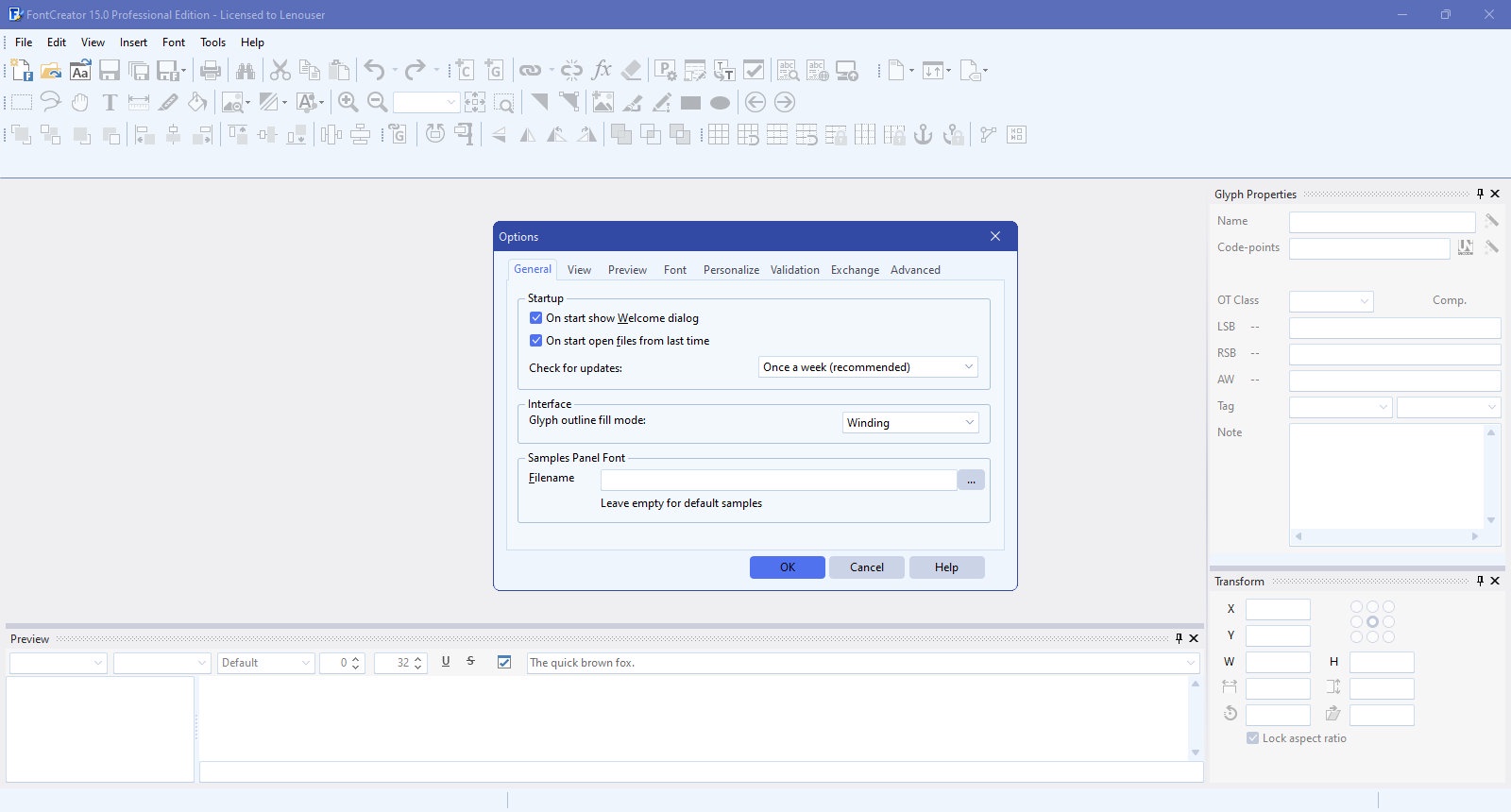Click the Save floppy disk icon
This screenshot has height=812, width=1511.
(x=110, y=71)
